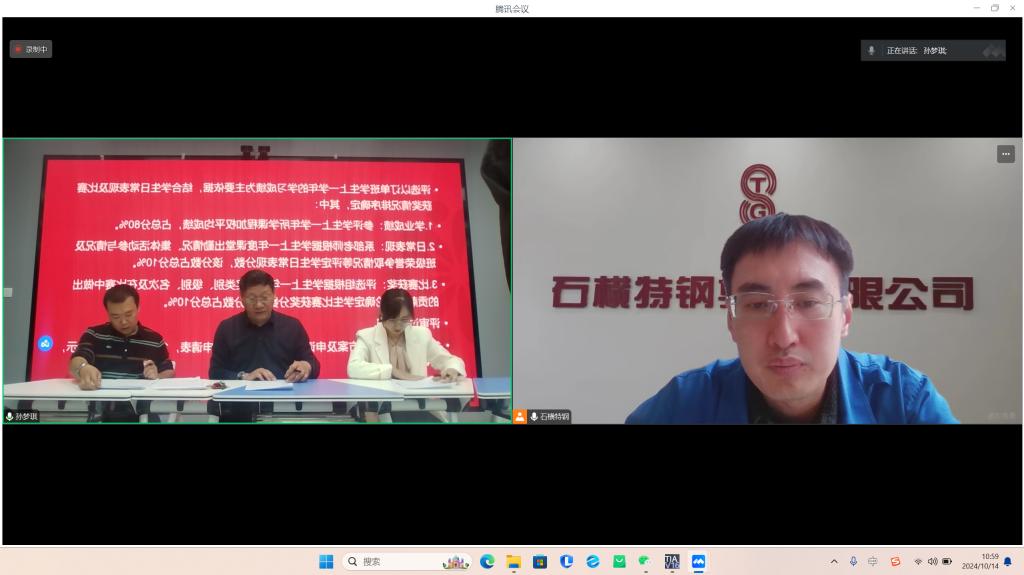This screenshot has width=1024, height=575.
Task: Click the Tencent Meeting taskbar icon
Action: point(698,561)
